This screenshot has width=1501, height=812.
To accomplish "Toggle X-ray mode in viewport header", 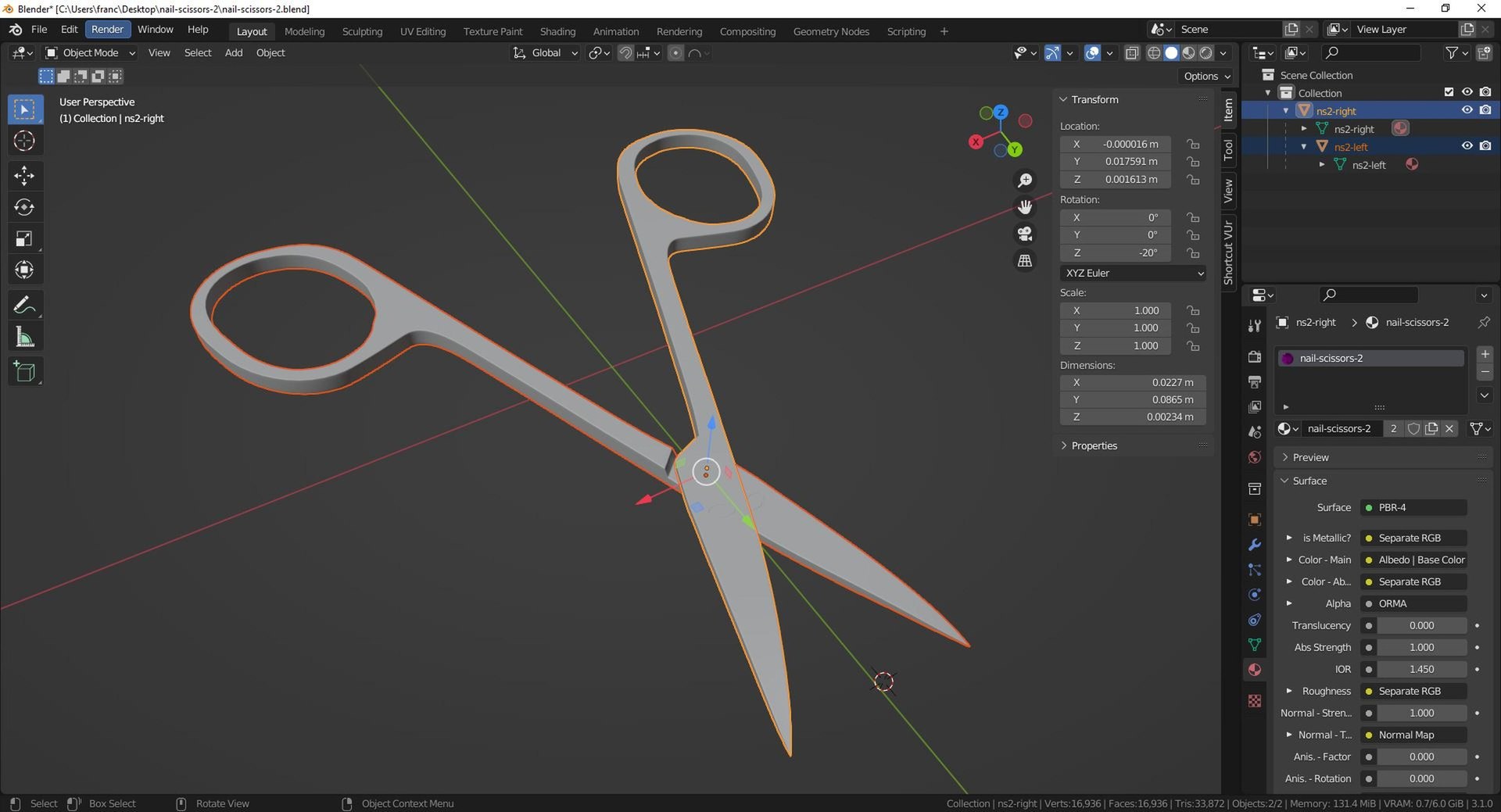I will (x=1132, y=53).
